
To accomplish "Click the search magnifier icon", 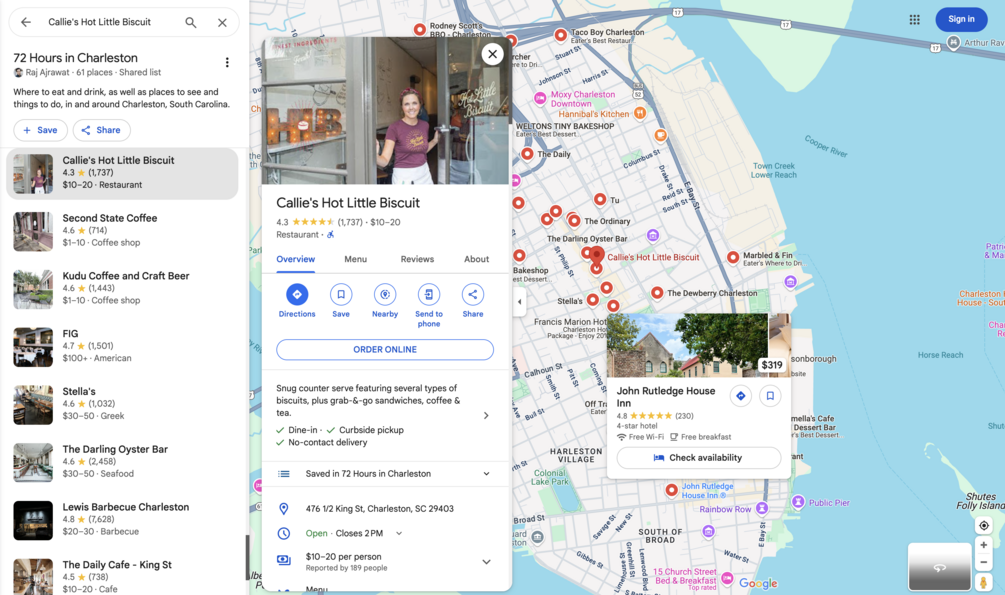I will [x=191, y=22].
